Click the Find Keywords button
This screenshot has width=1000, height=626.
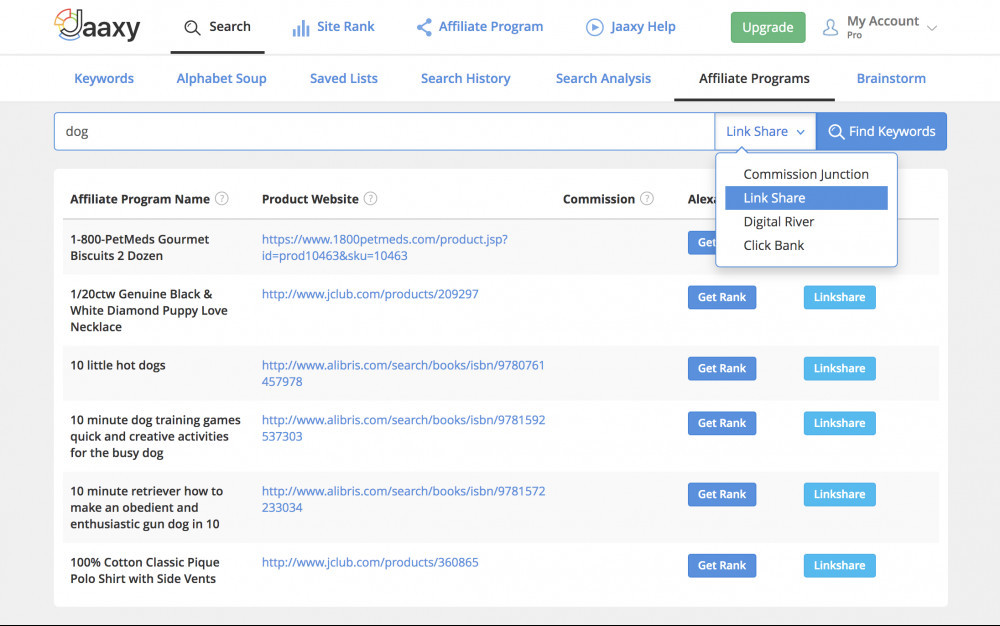(x=881, y=131)
